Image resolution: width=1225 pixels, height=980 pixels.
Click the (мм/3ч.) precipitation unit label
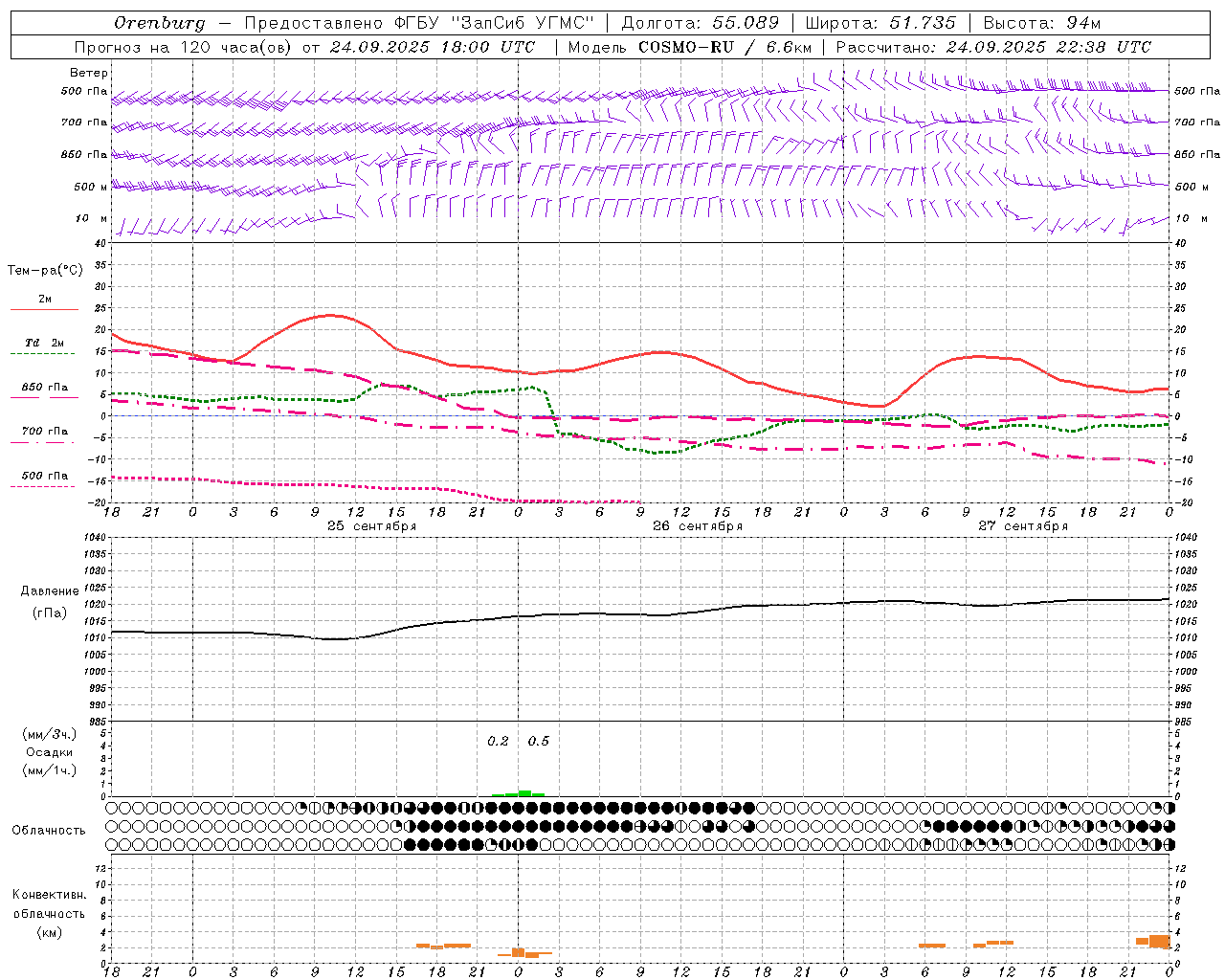point(50,734)
